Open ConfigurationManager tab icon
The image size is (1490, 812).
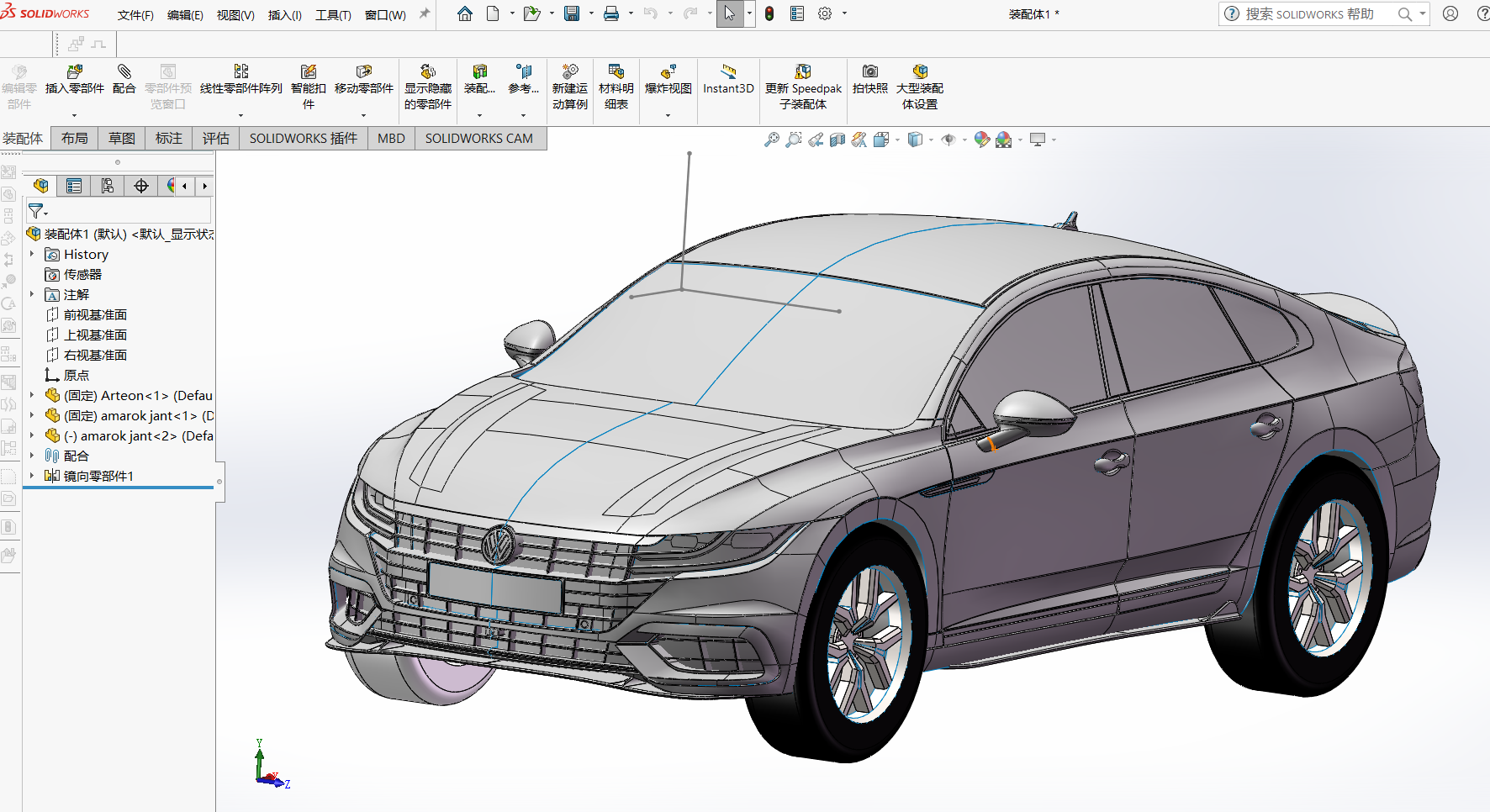108,186
